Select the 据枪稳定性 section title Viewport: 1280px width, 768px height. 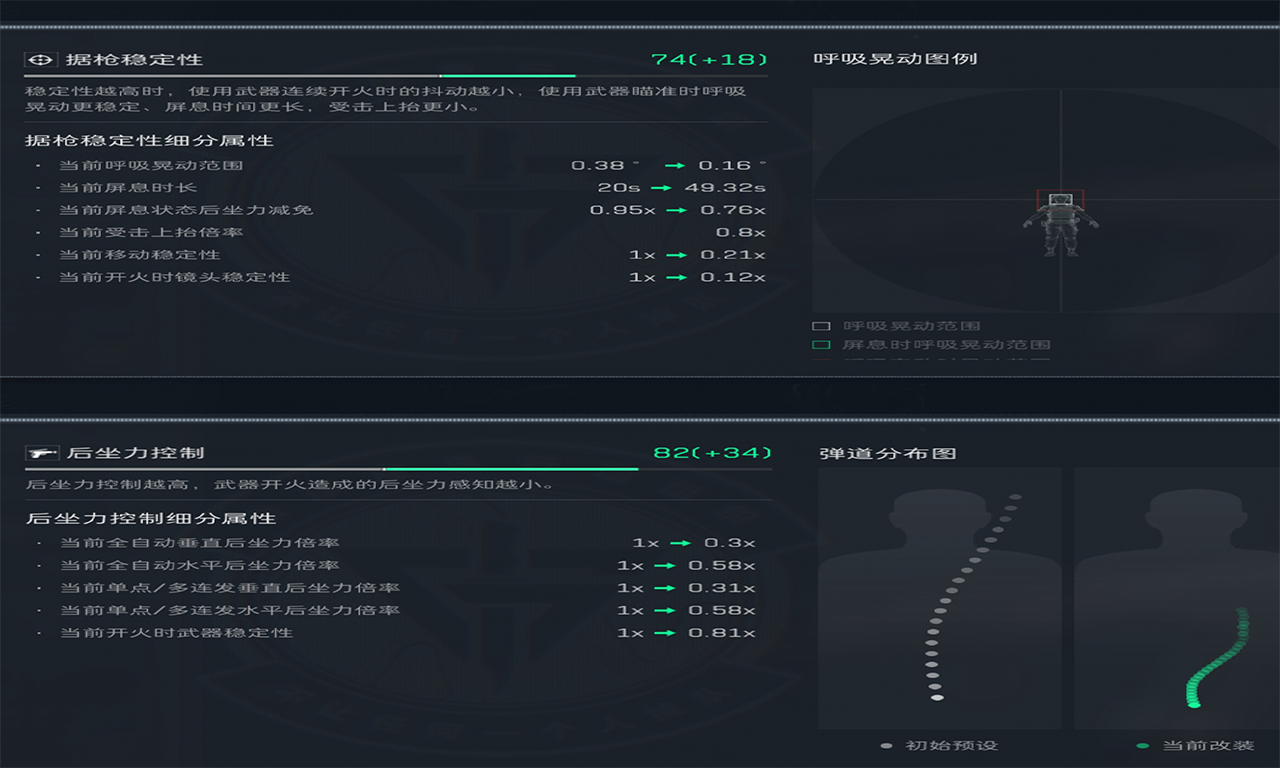[x=134, y=60]
